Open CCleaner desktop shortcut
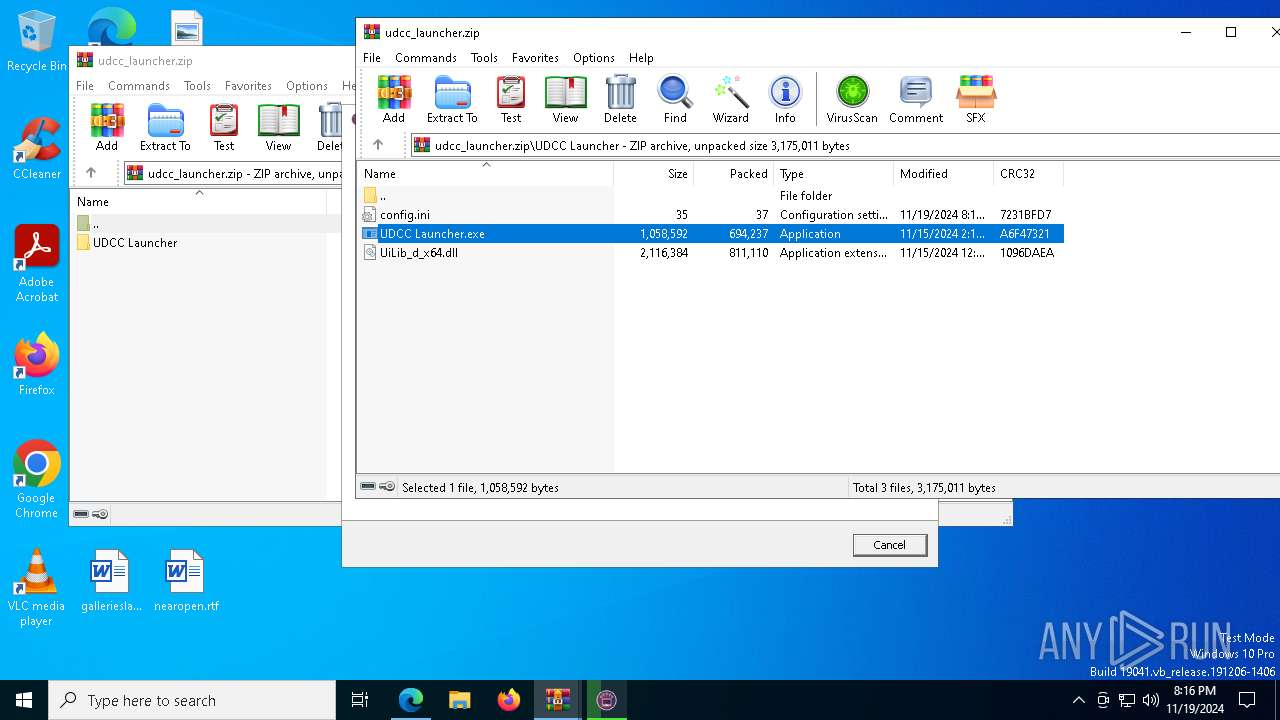1280x720 pixels. (36, 148)
